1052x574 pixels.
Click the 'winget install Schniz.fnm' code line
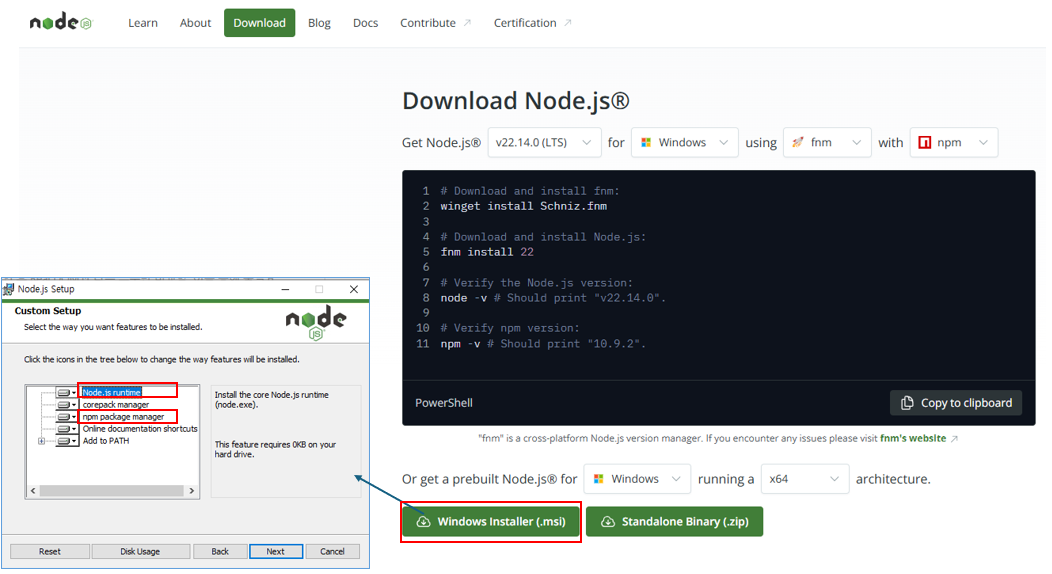[x=523, y=207]
